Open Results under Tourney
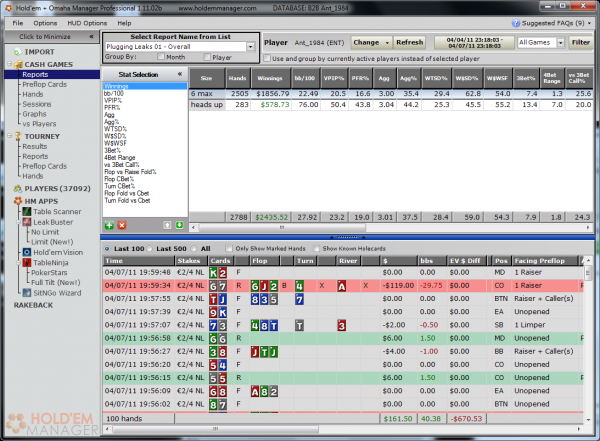The height and width of the screenshot is (441, 600). [x=34, y=146]
